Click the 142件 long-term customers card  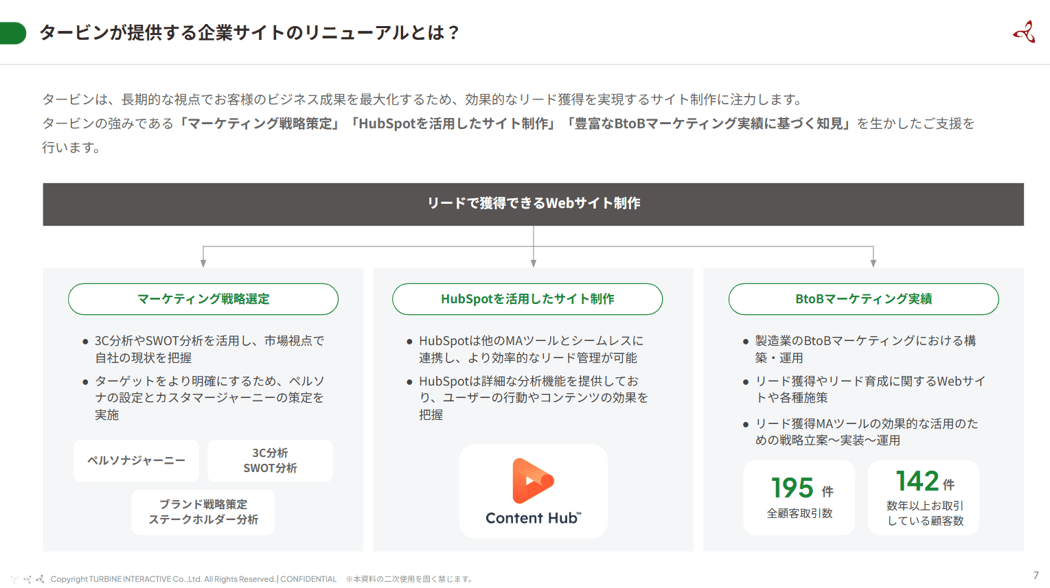(x=924, y=497)
